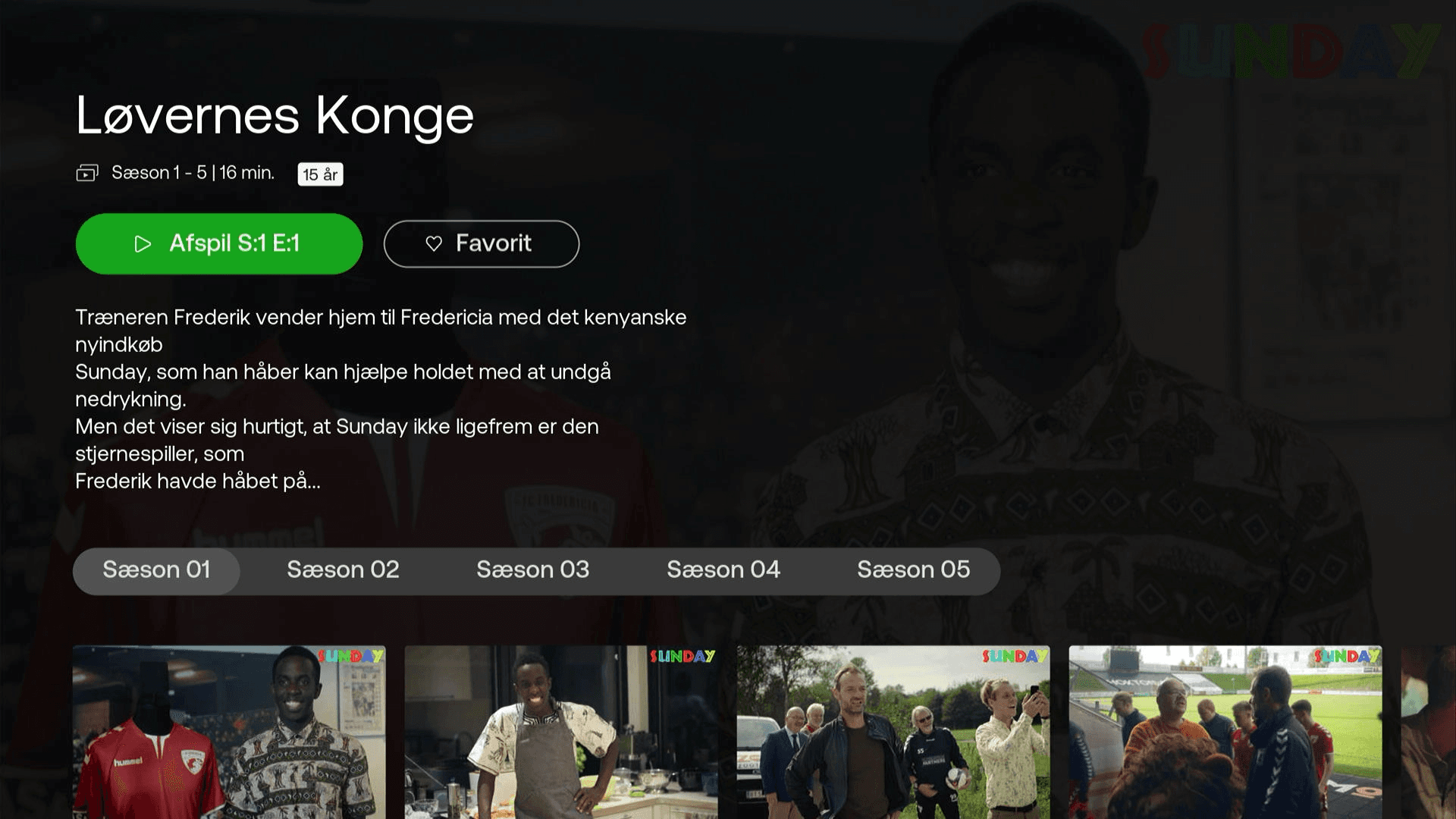The width and height of the screenshot is (1456, 819).
Task: Expand the truncated description ending Frederik havde håbet på...
Action: point(381,399)
